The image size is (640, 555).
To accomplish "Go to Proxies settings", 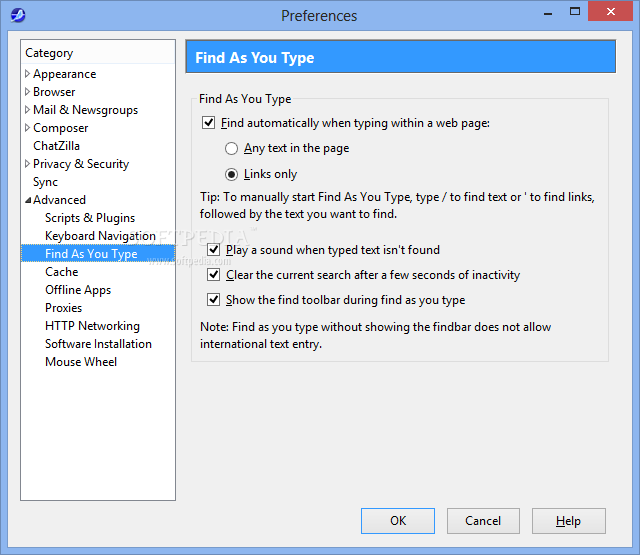I will [x=63, y=308].
